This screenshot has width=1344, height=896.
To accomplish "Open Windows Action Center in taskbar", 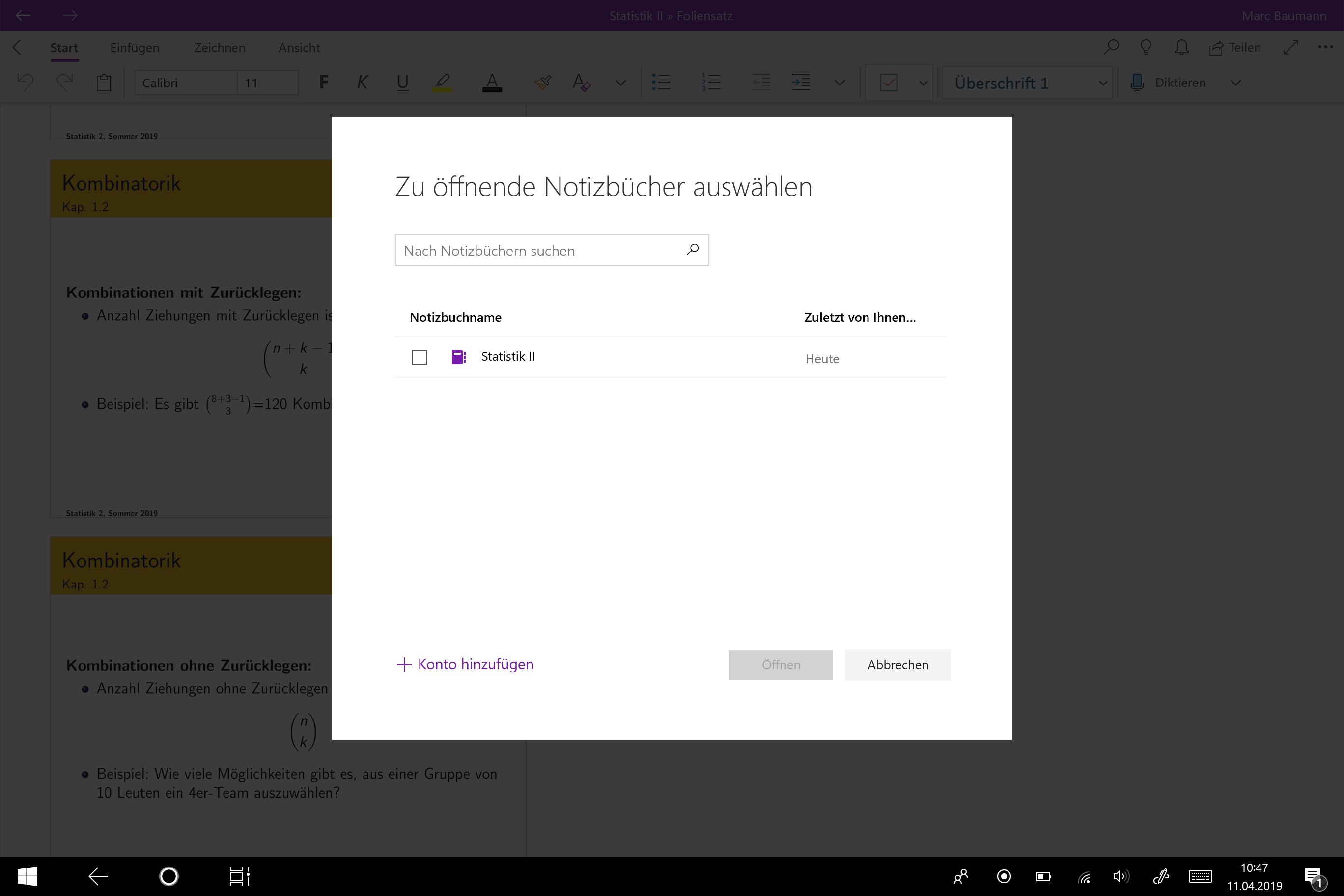I will [1313, 876].
